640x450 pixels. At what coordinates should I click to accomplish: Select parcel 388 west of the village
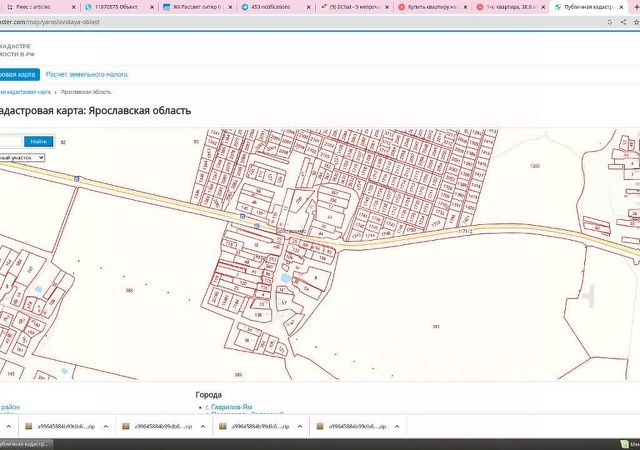[130, 290]
